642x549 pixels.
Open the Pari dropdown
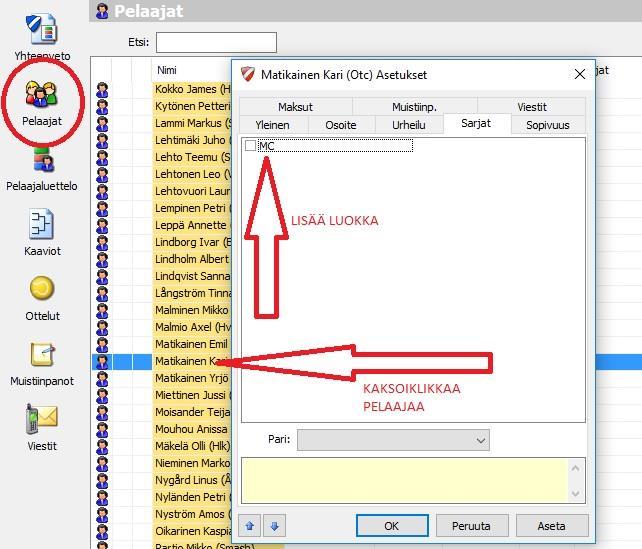[x=393, y=440]
